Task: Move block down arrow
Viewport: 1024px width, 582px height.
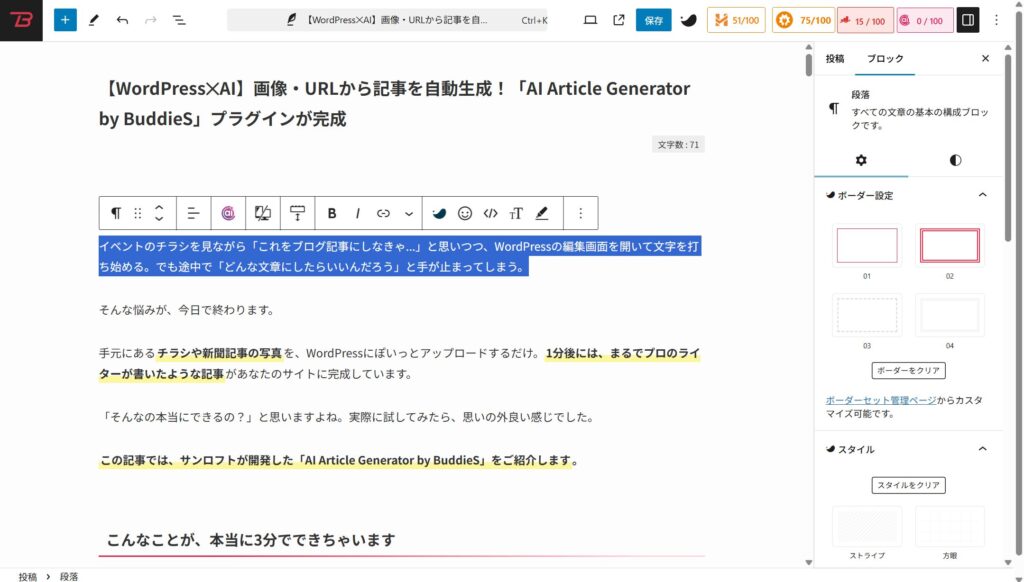Action: pos(159,219)
